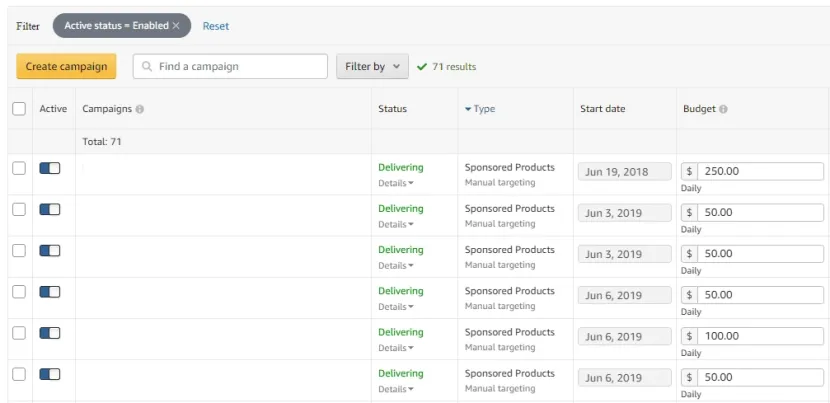The width and height of the screenshot is (830, 403).
Task: Click the info icon beside Campaigns header
Action: pos(139,109)
